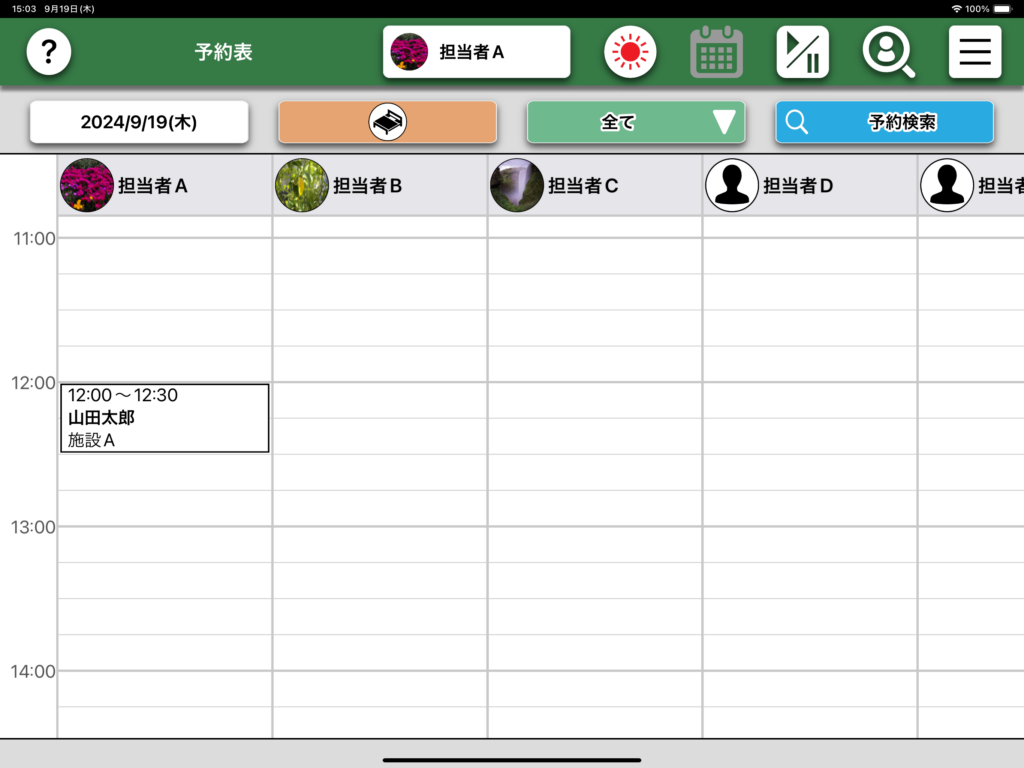The width and height of the screenshot is (1024, 768).
Task: Tap the help question mark icon
Action: click(x=48, y=52)
